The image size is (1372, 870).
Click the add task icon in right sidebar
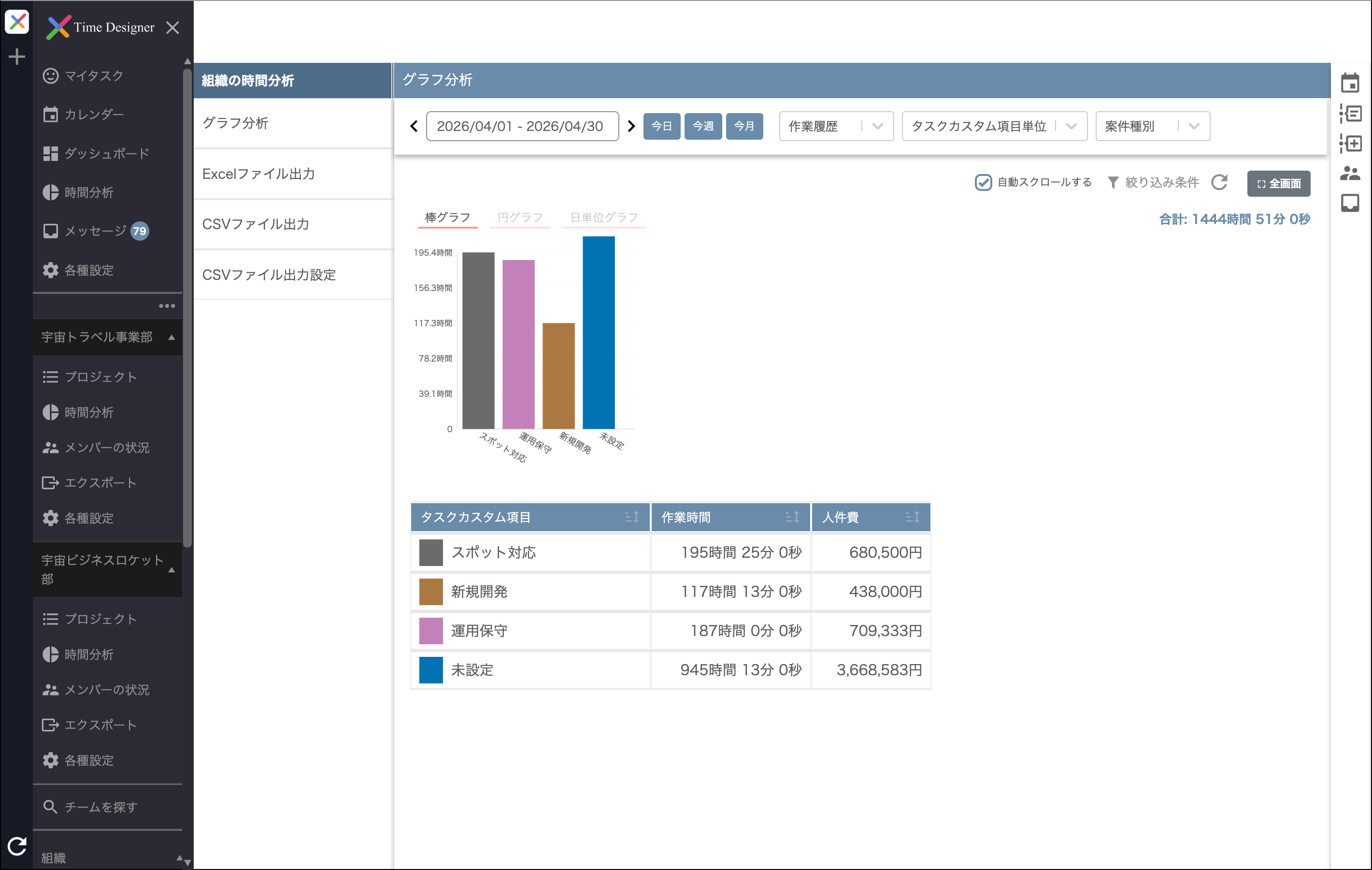(1350, 143)
